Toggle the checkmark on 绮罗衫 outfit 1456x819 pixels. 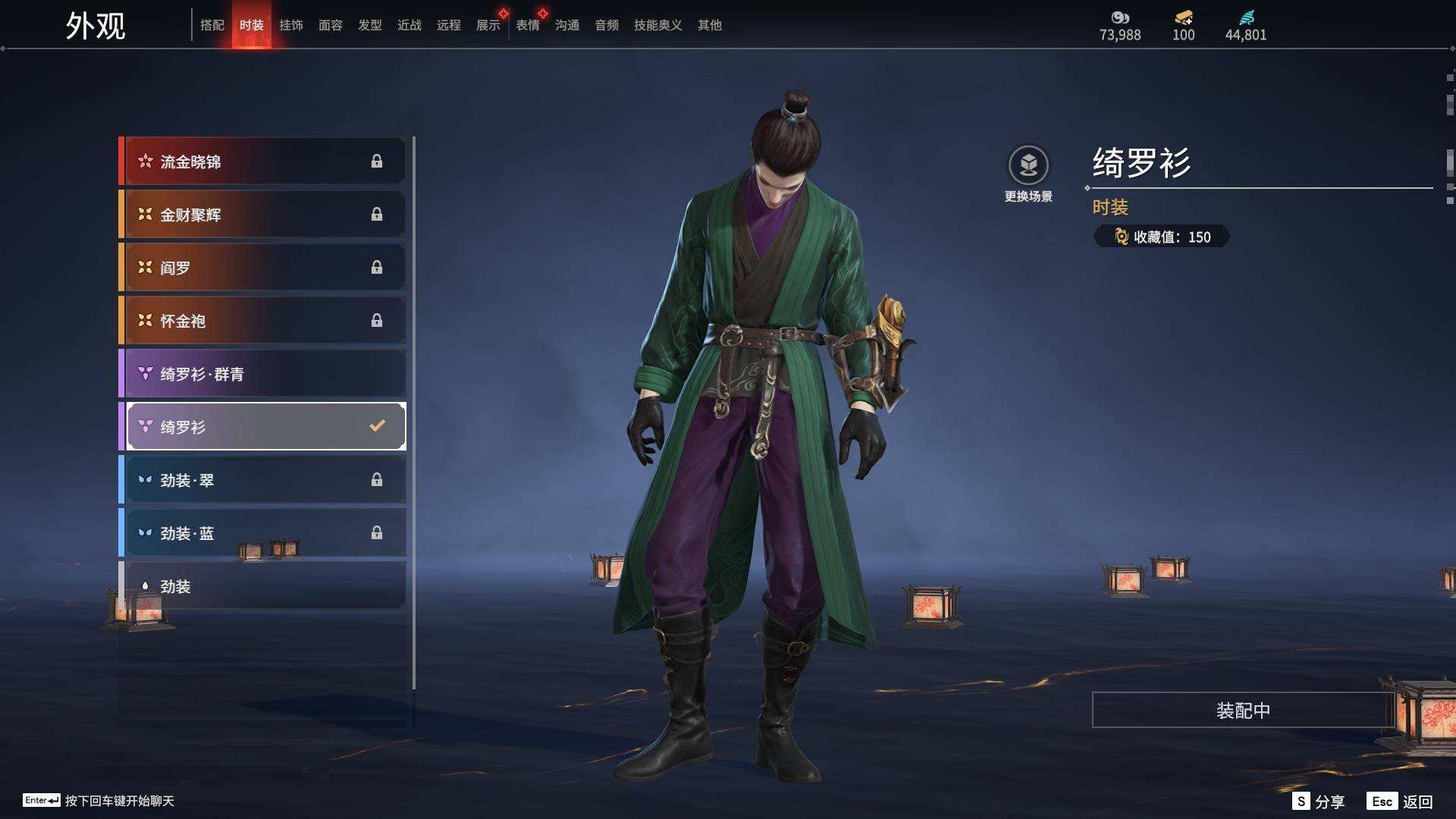[377, 426]
